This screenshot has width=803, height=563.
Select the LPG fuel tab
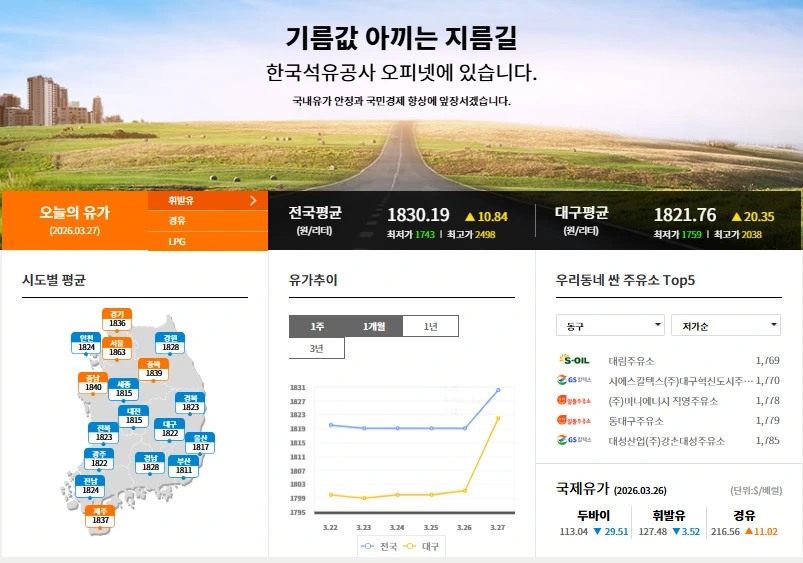207,241
